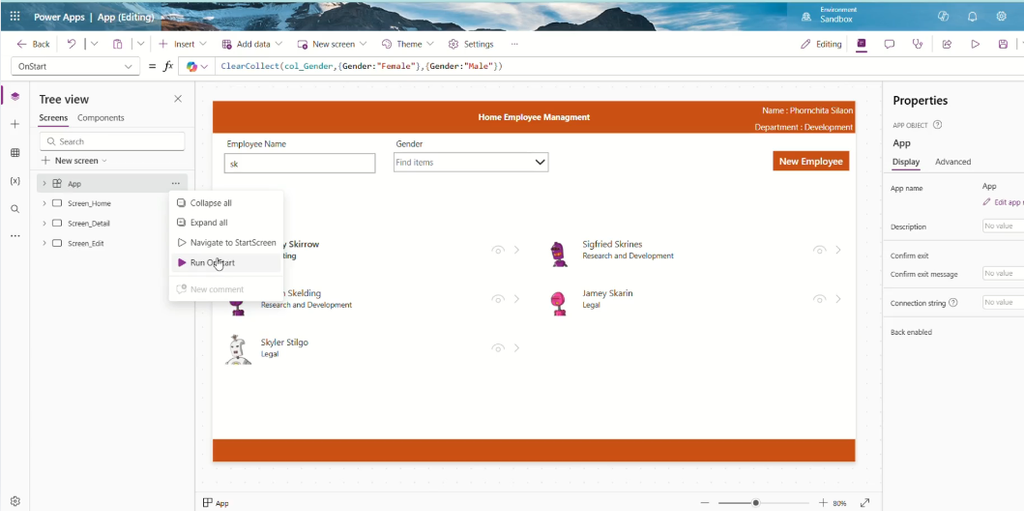Open the purple Copilot pane icon

(861, 44)
